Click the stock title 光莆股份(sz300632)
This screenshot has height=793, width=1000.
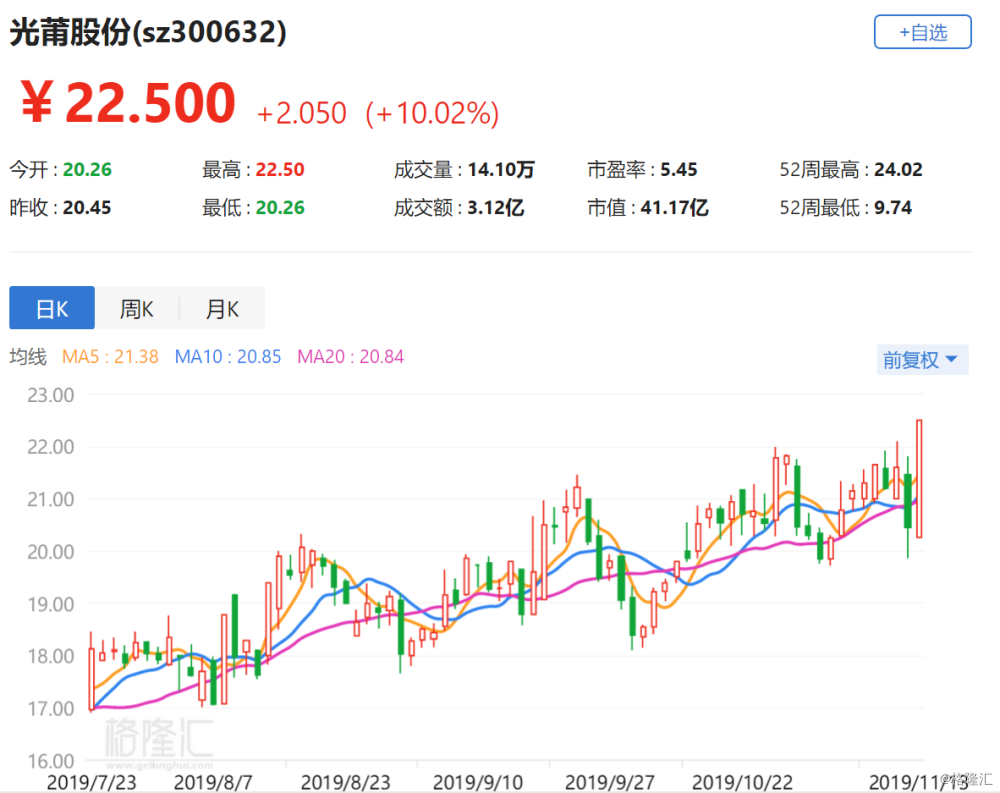click(x=148, y=32)
